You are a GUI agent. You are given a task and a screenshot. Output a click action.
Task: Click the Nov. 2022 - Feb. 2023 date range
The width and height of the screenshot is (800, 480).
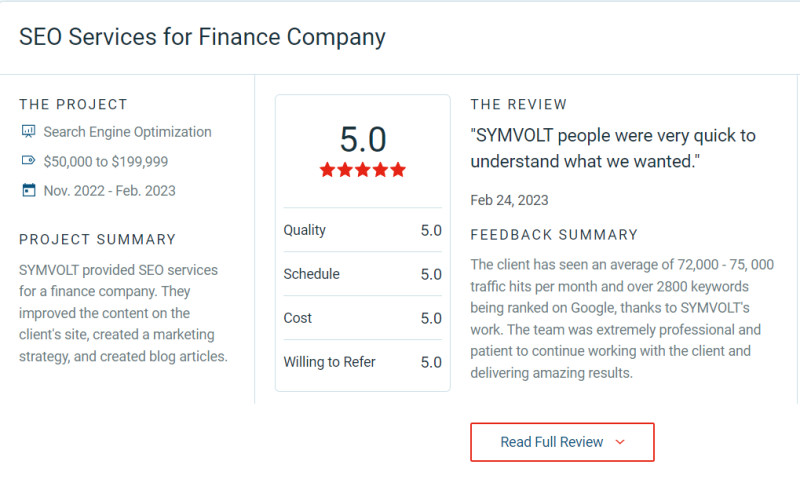tap(110, 190)
